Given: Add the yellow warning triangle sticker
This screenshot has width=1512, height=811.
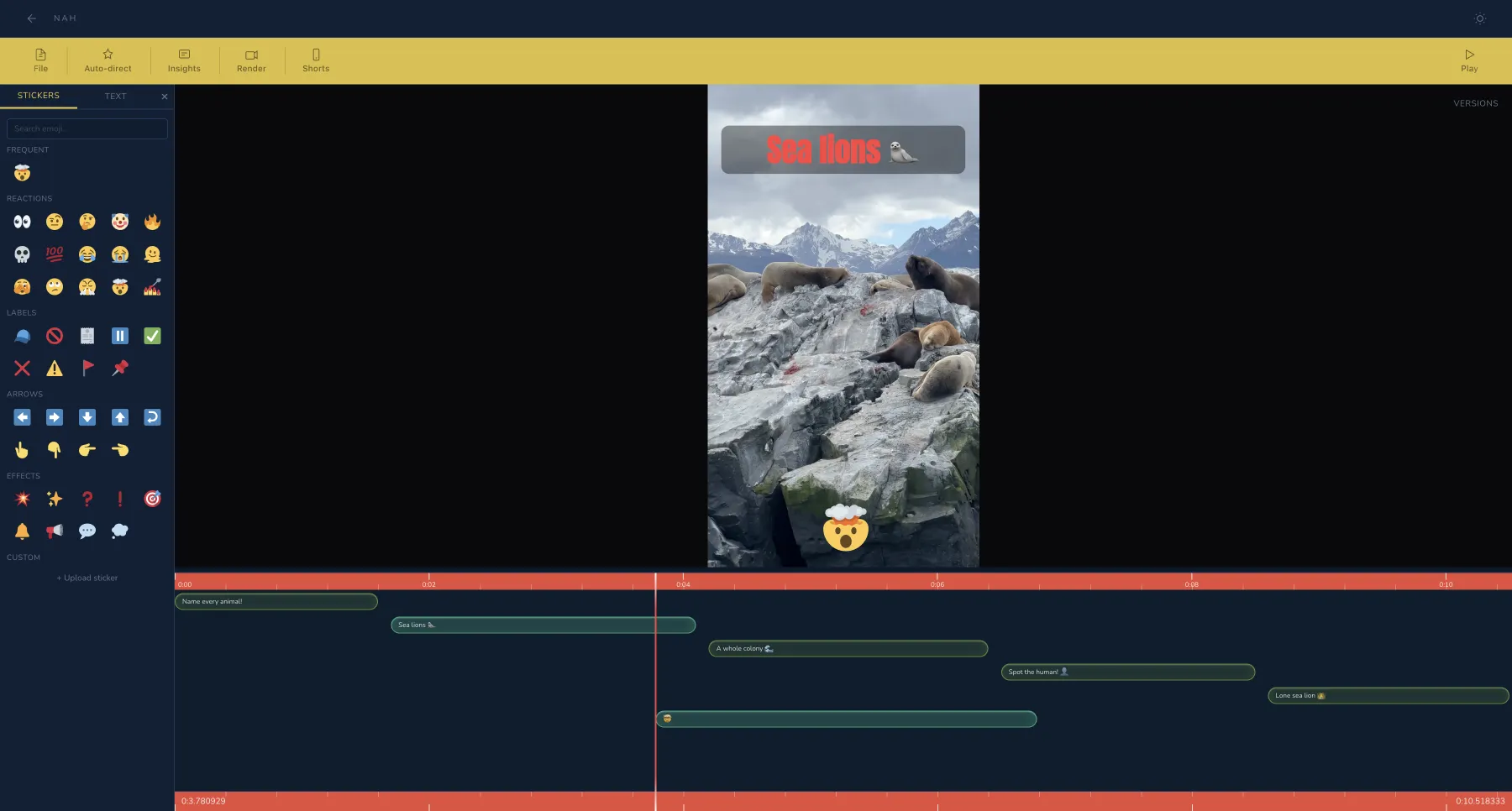Looking at the screenshot, I should pyautogui.click(x=55, y=368).
